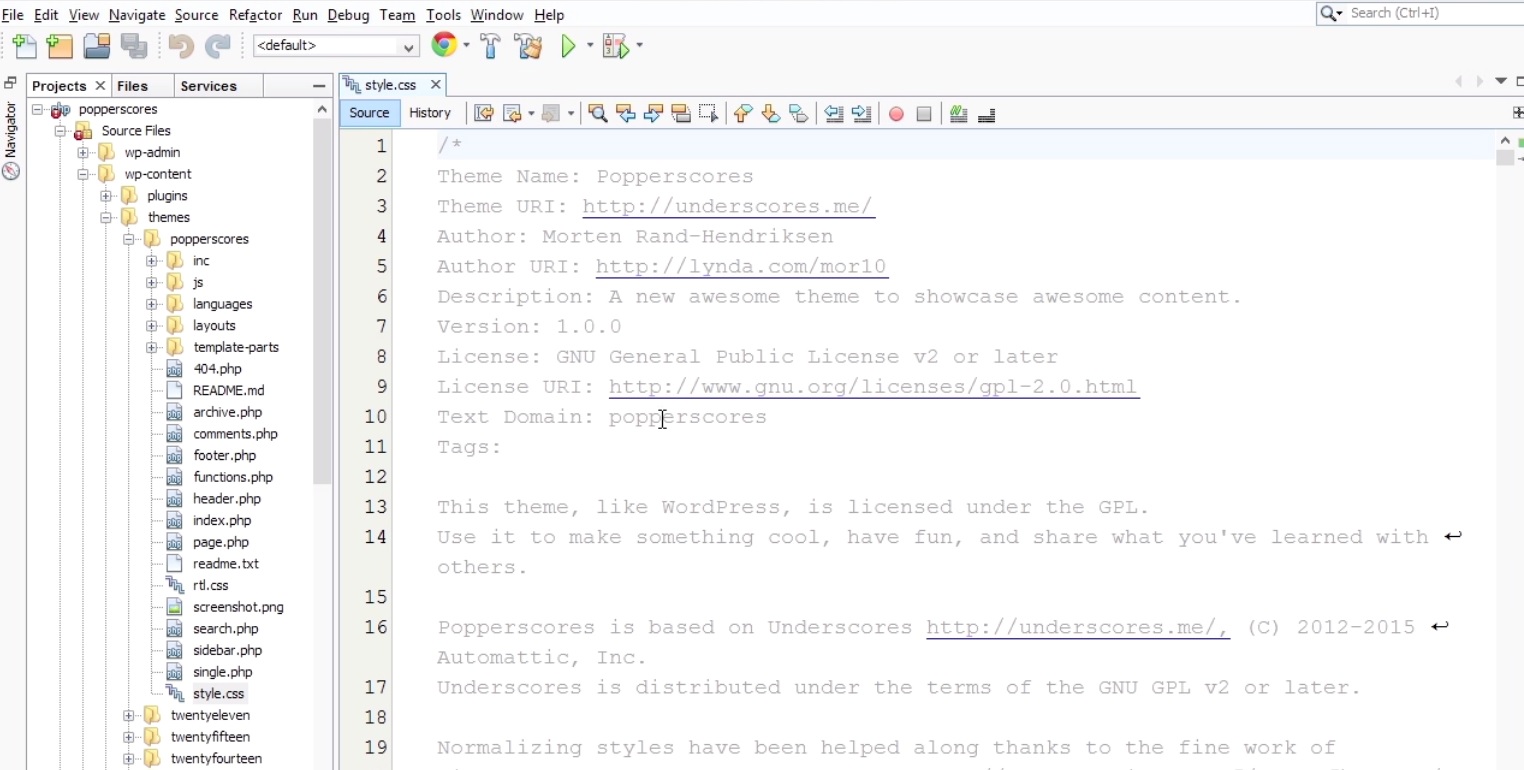The height and width of the screenshot is (770, 1524).
Task: Open the Run Project dropdown arrow
Action: coord(590,46)
